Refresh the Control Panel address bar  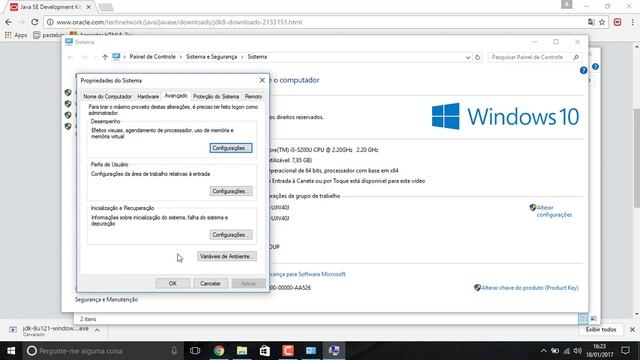(477, 57)
